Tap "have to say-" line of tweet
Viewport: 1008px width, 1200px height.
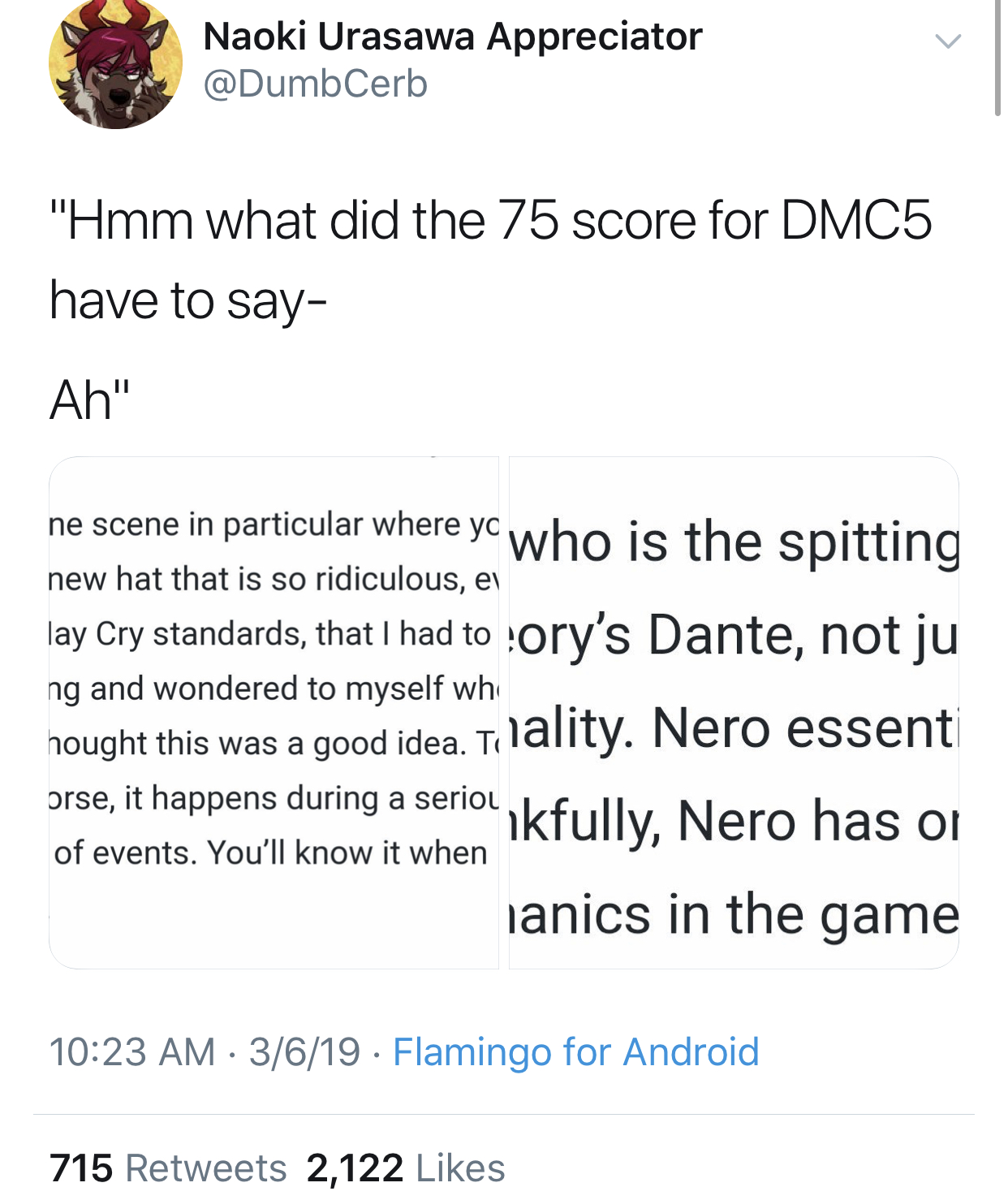click(x=187, y=301)
